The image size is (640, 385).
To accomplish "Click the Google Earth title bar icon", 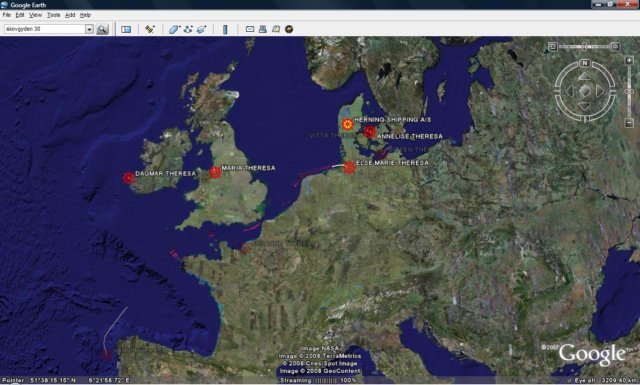I will [4, 5].
